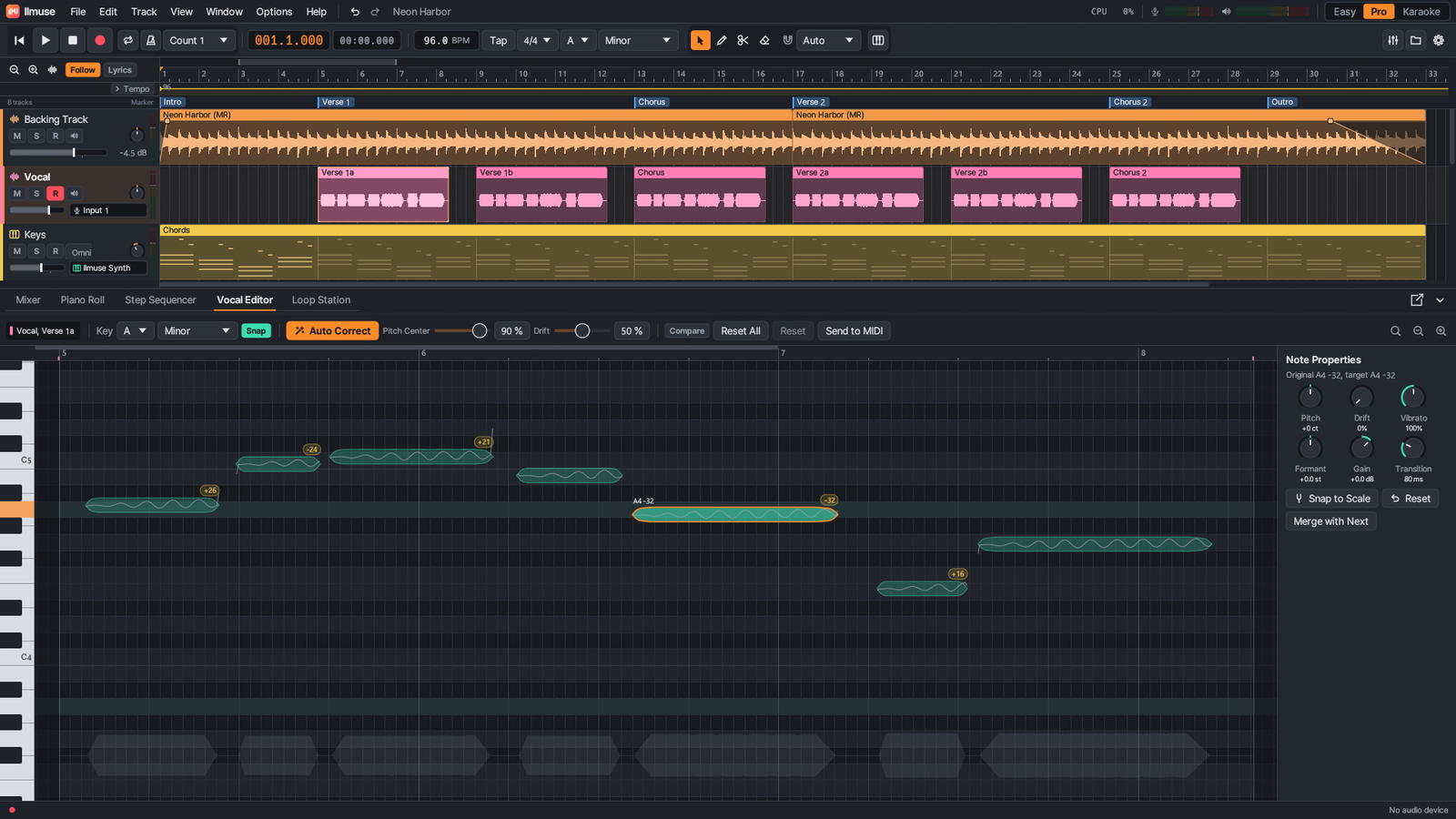Click the record button in transport
The width and height of the screenshot is (1456, 819).
tap(100, 40)
